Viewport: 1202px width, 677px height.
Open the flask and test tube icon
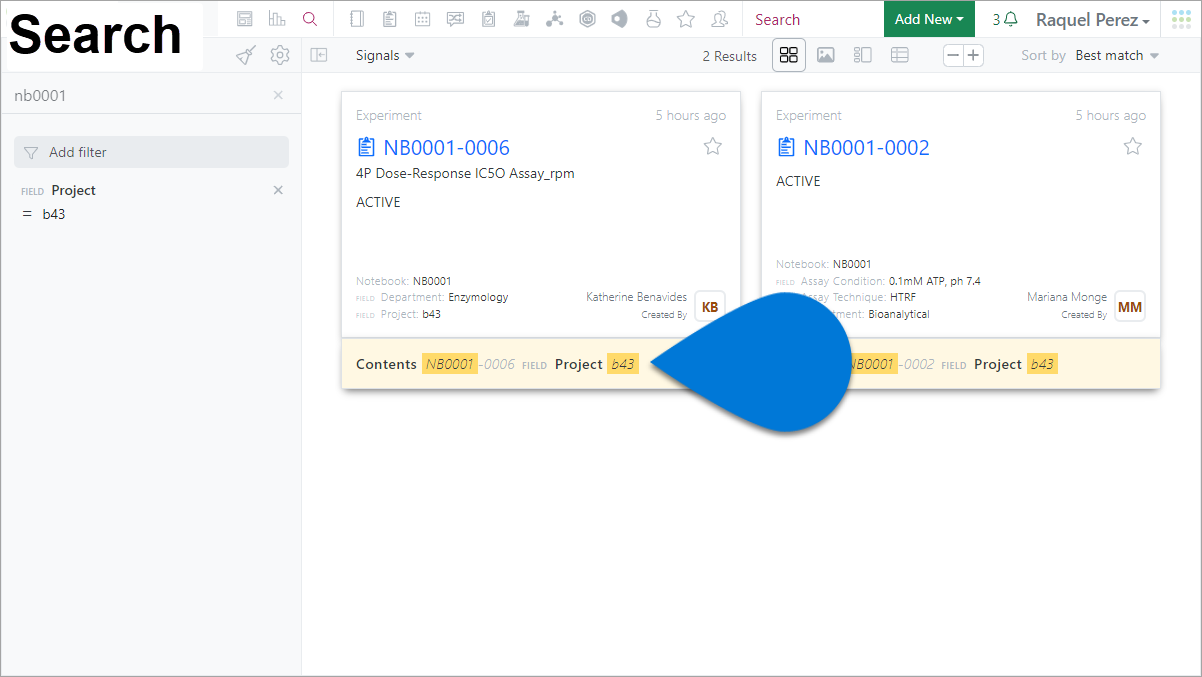[521, 19]
